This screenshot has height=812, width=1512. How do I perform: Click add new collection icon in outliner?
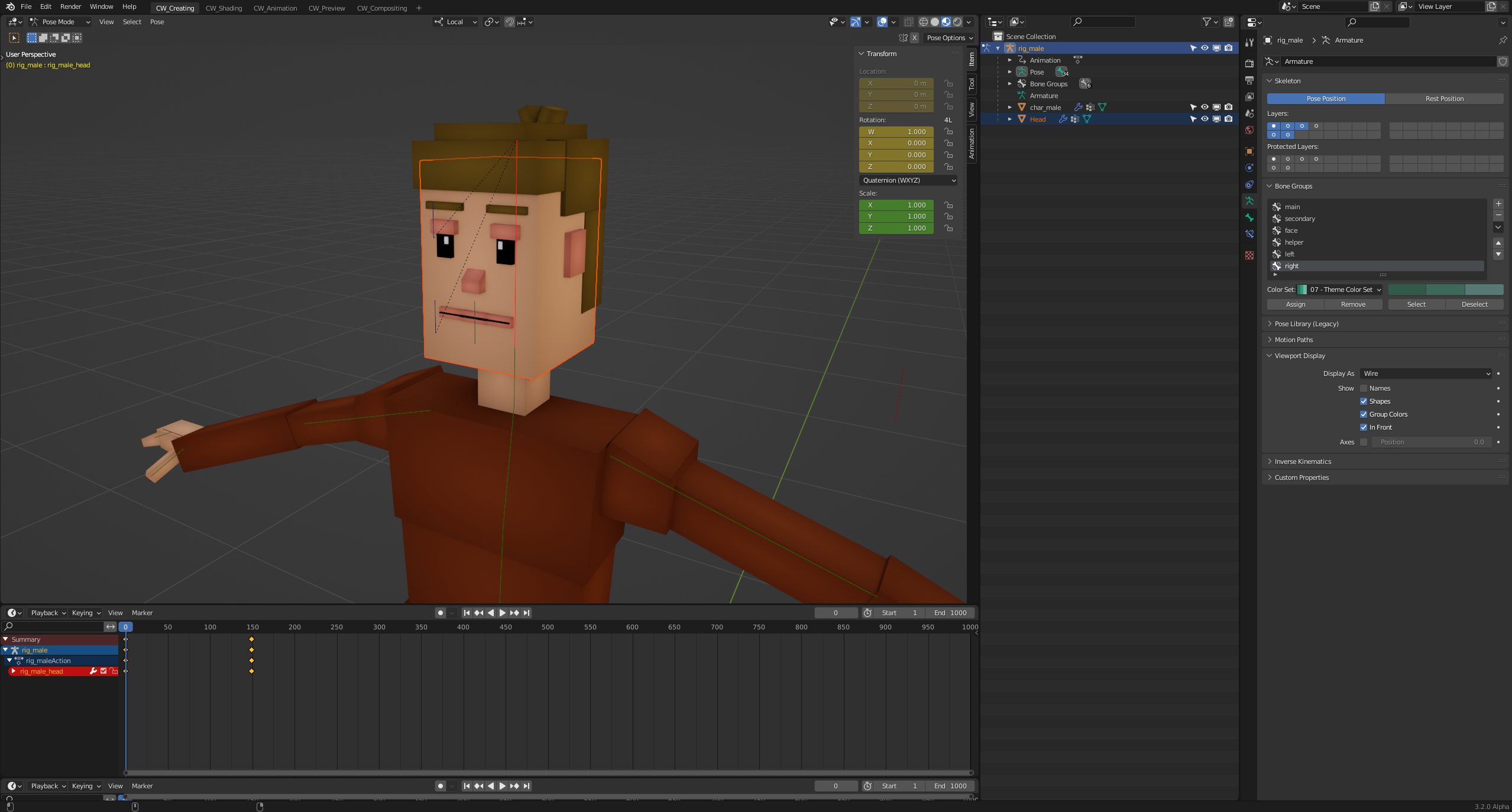tap(1228, 22)
